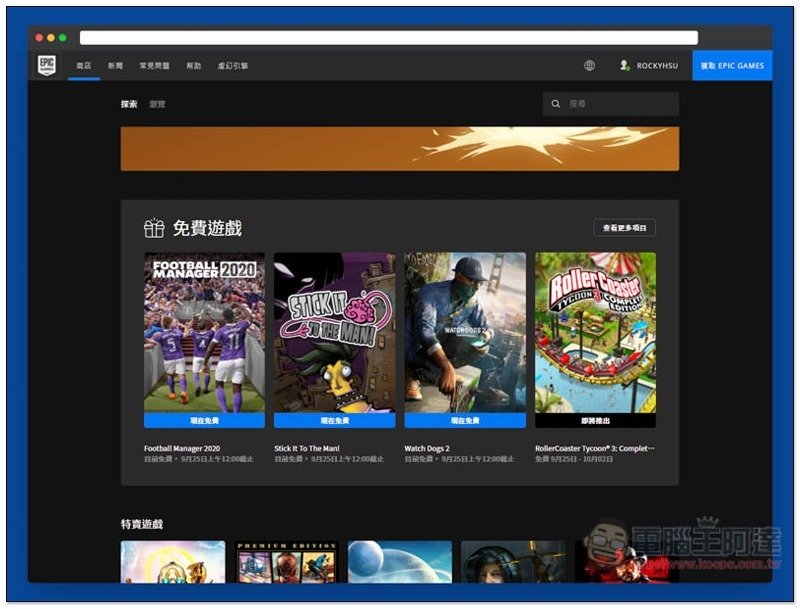Click the green maximize window button
Screen dimensions: 800x609
(63, 38)
